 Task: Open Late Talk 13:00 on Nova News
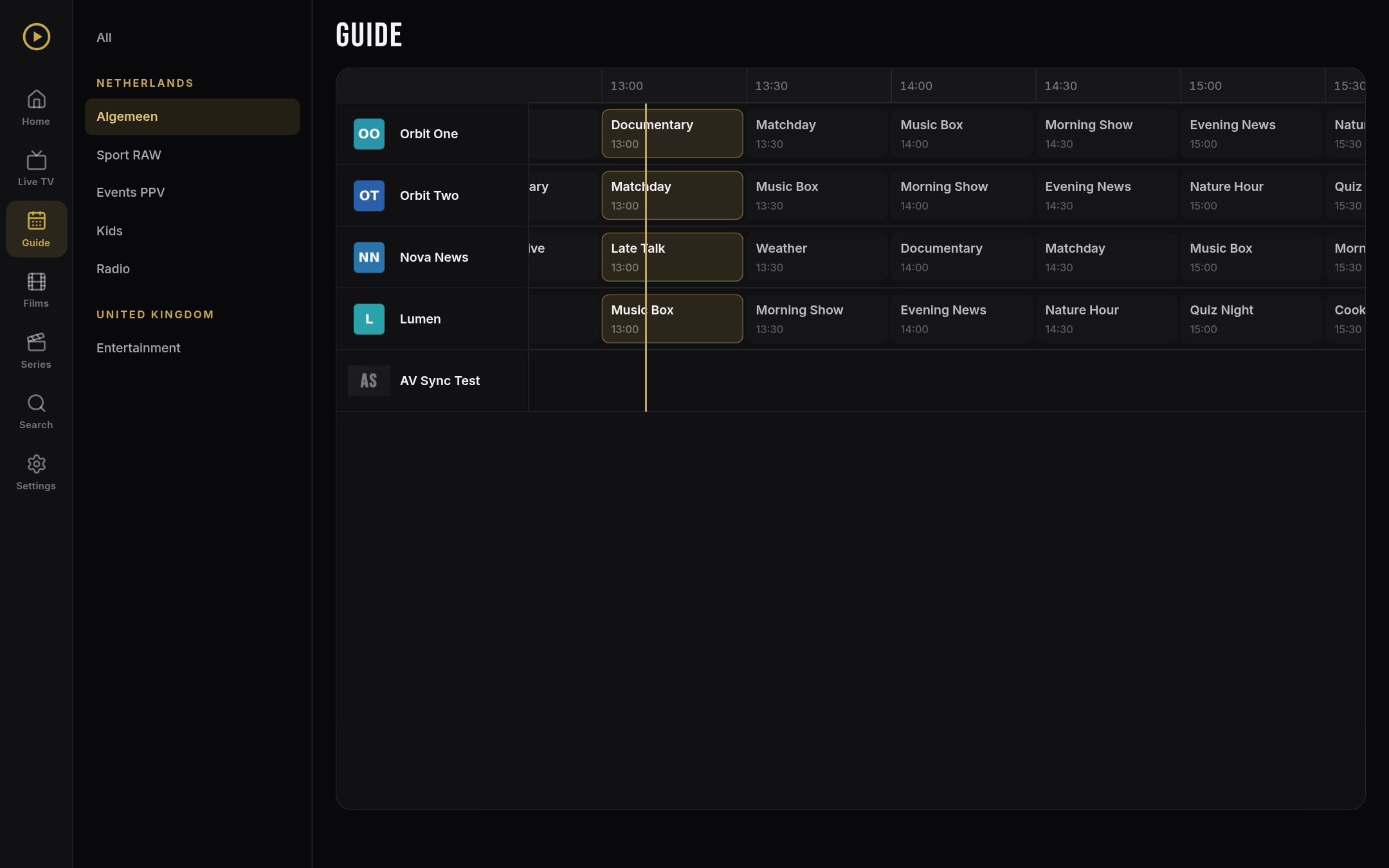coord(672,257)
